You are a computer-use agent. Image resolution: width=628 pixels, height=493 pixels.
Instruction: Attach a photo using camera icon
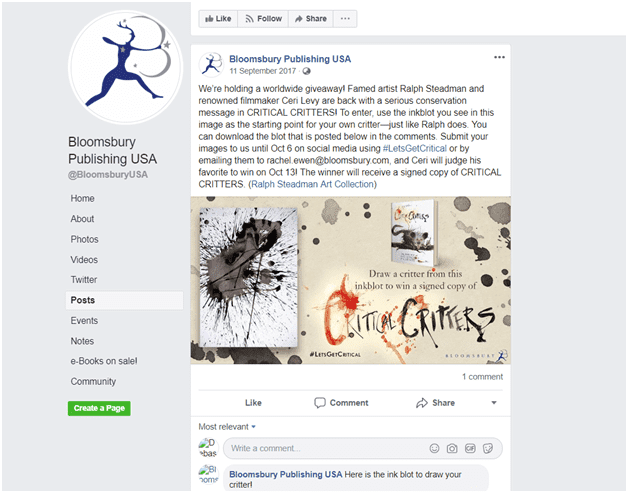click(x=452, y=448)
